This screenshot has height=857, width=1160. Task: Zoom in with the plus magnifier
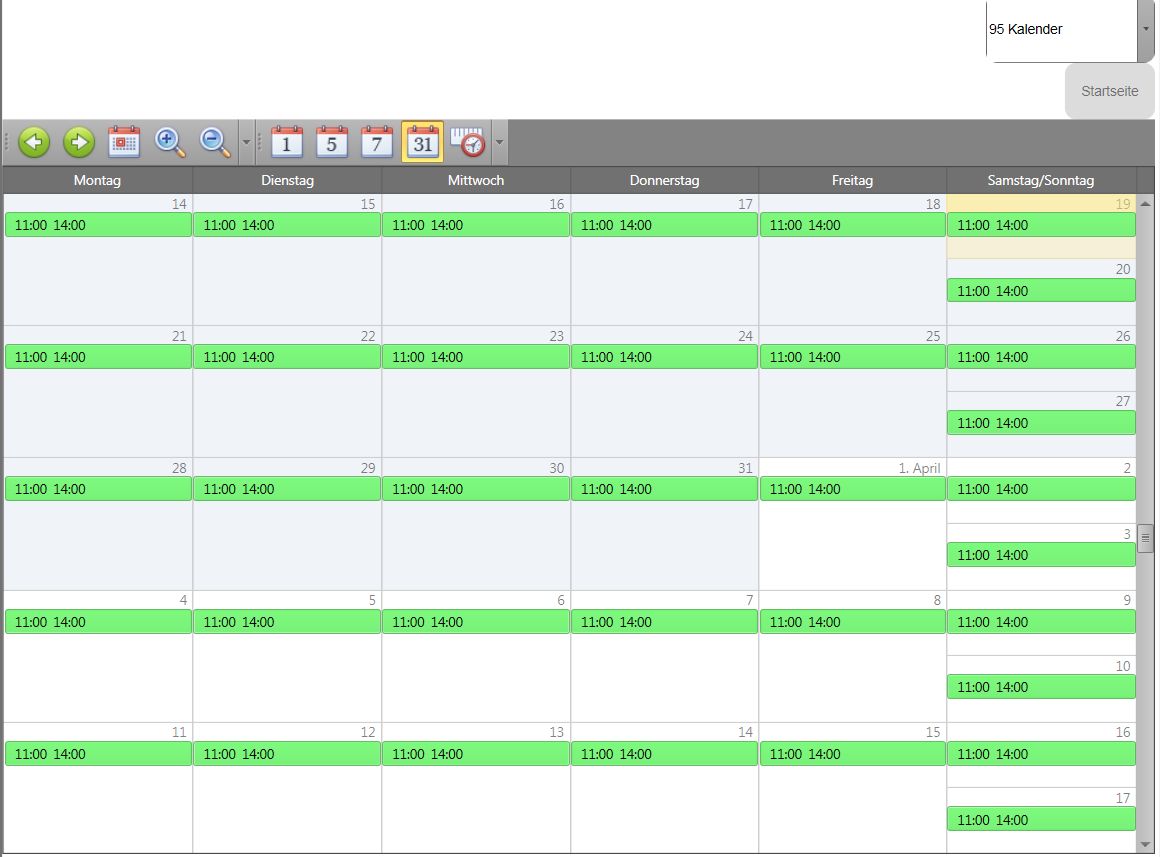point(169,143)
